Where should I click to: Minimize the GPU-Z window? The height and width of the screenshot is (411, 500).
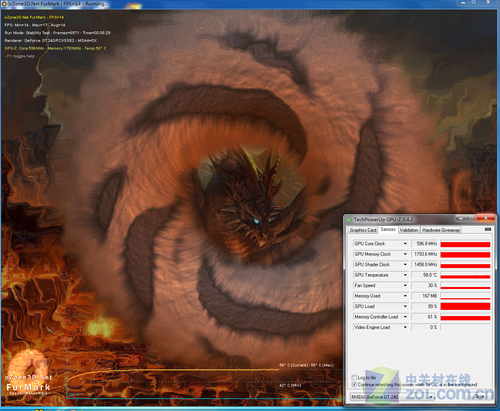[x=461, y=218]
